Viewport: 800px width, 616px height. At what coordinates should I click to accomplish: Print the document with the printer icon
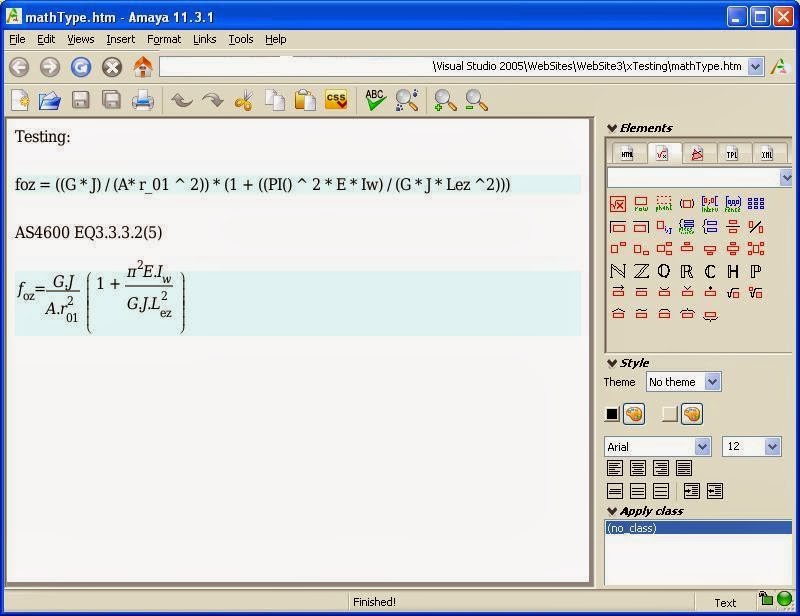pos(142,100)
